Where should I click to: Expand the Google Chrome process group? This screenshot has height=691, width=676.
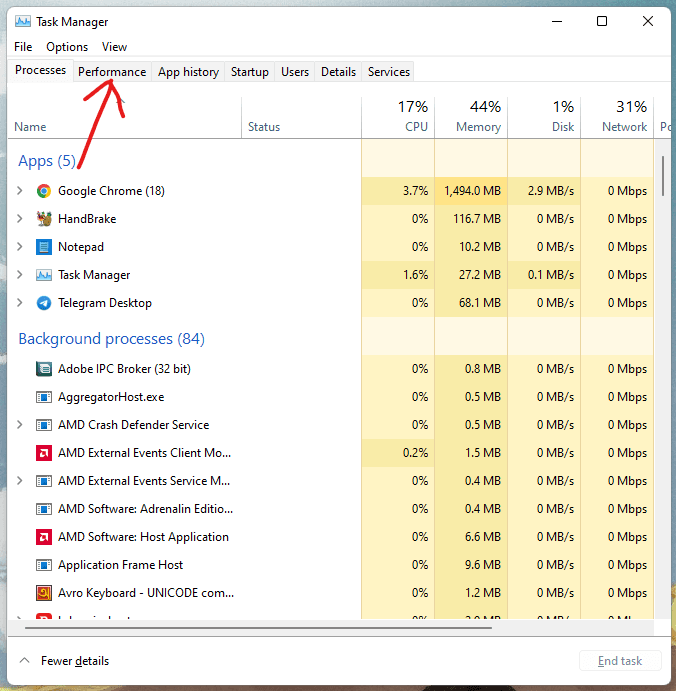(19, 191)
